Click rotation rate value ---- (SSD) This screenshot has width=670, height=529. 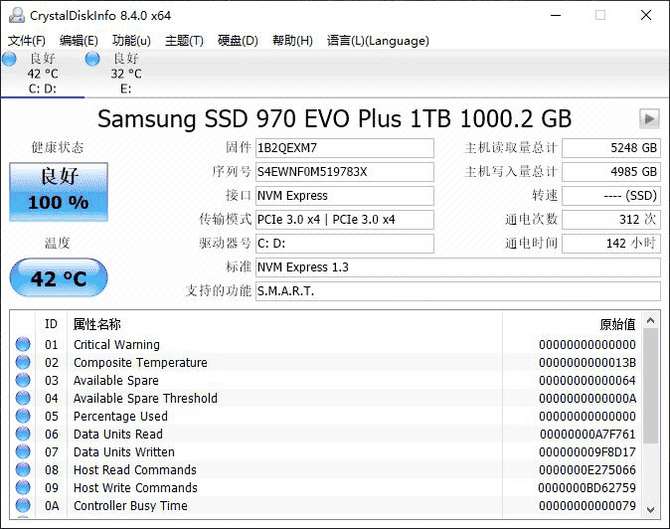click(x=611, y=196)
